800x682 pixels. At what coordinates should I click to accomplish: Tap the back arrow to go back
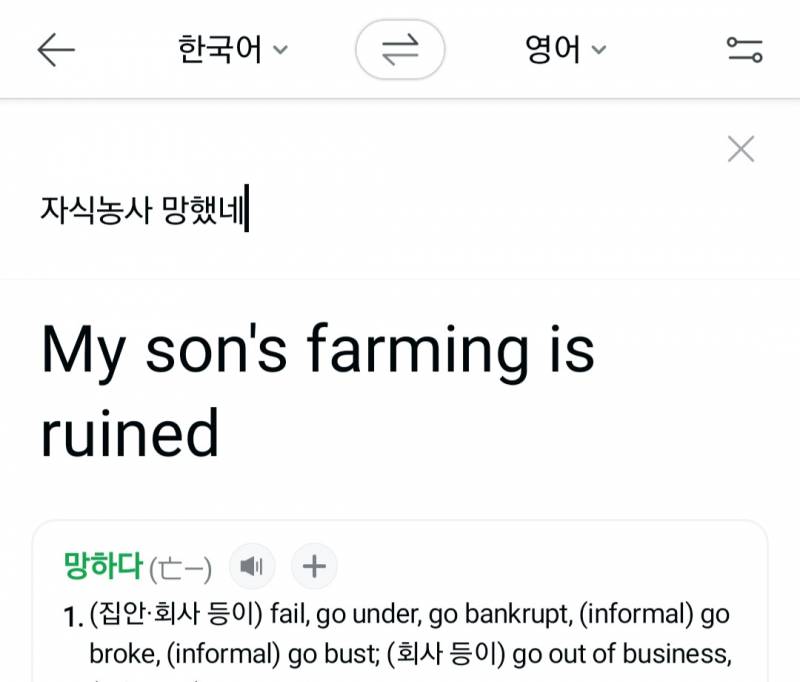[x=57, y=48]
